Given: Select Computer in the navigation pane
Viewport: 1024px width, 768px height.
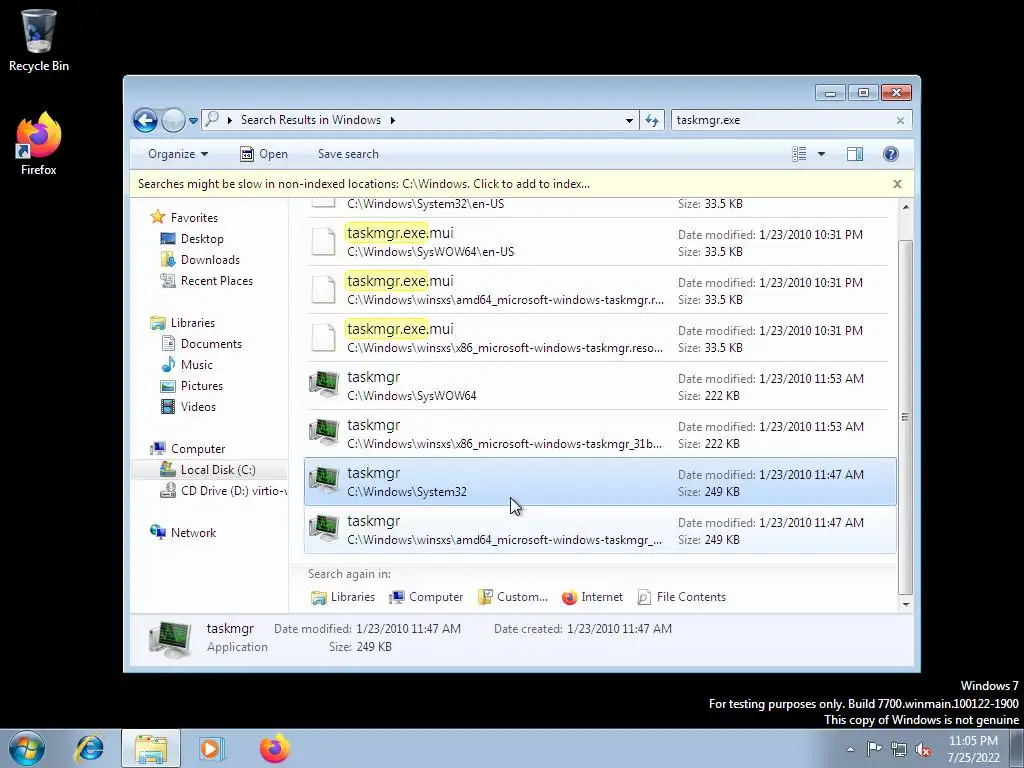Looking at the screenshot, I should point(197,449).
